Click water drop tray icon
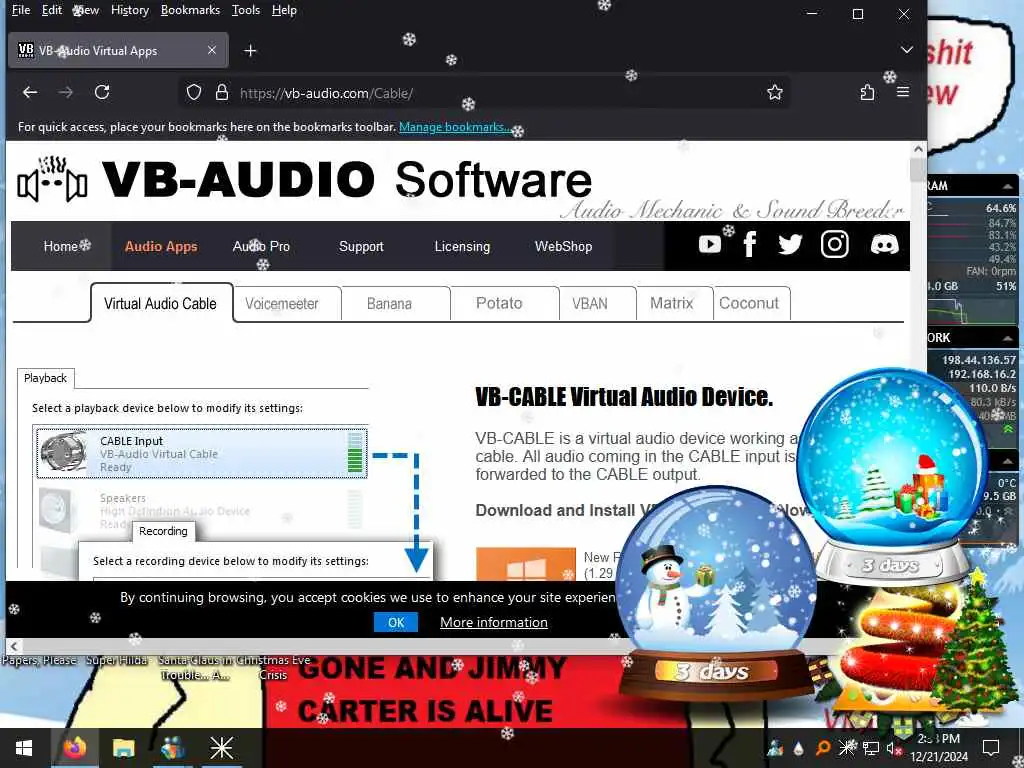Viewport: 1024px width, 768px height. pyautogui.click(x=799, y=748)
